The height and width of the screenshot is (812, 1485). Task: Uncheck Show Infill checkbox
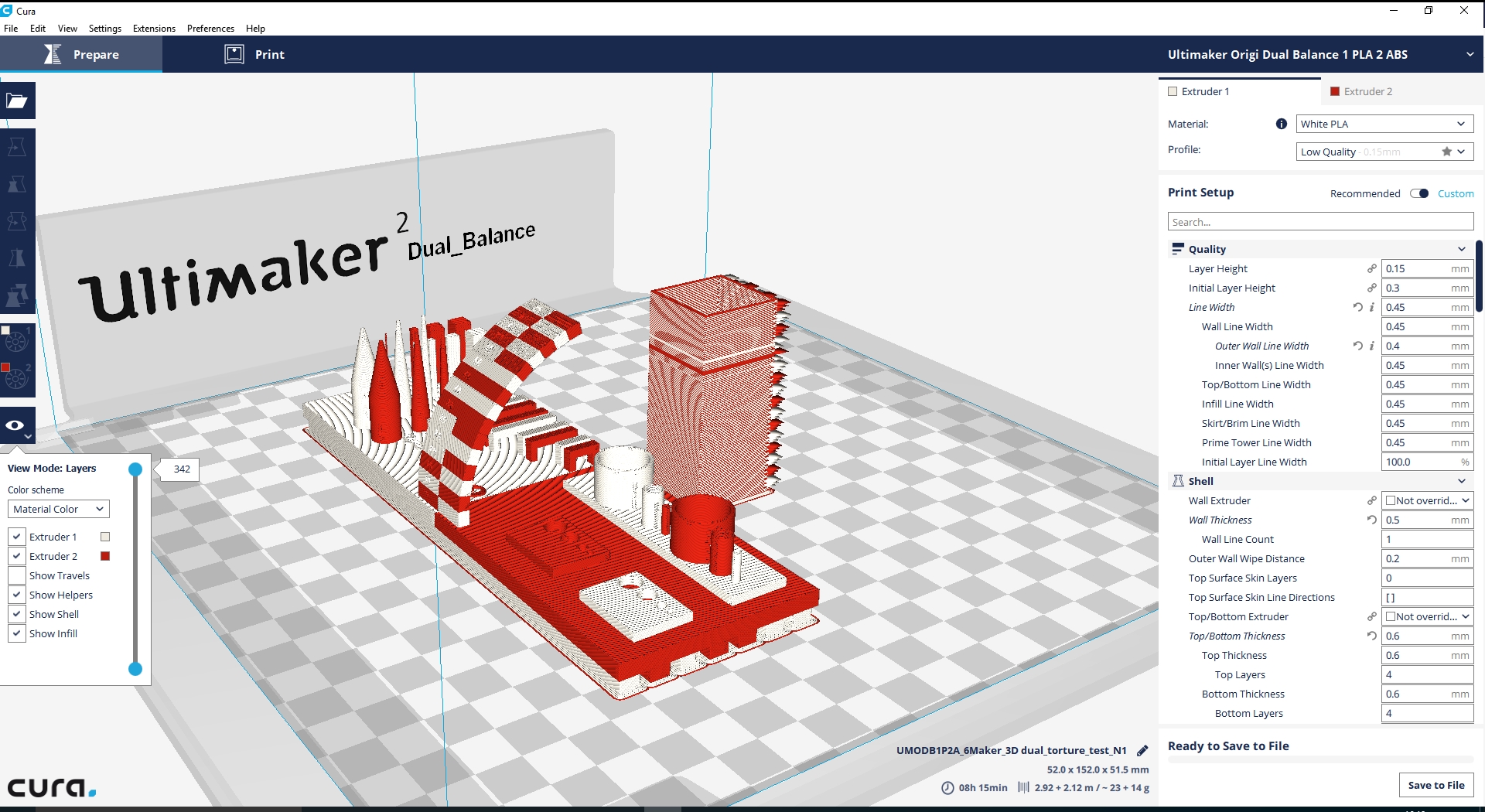(16, 633)
